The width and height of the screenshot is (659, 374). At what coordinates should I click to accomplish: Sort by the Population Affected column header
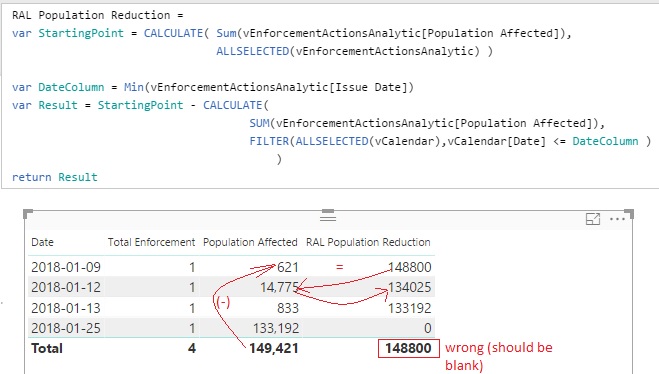250,242
